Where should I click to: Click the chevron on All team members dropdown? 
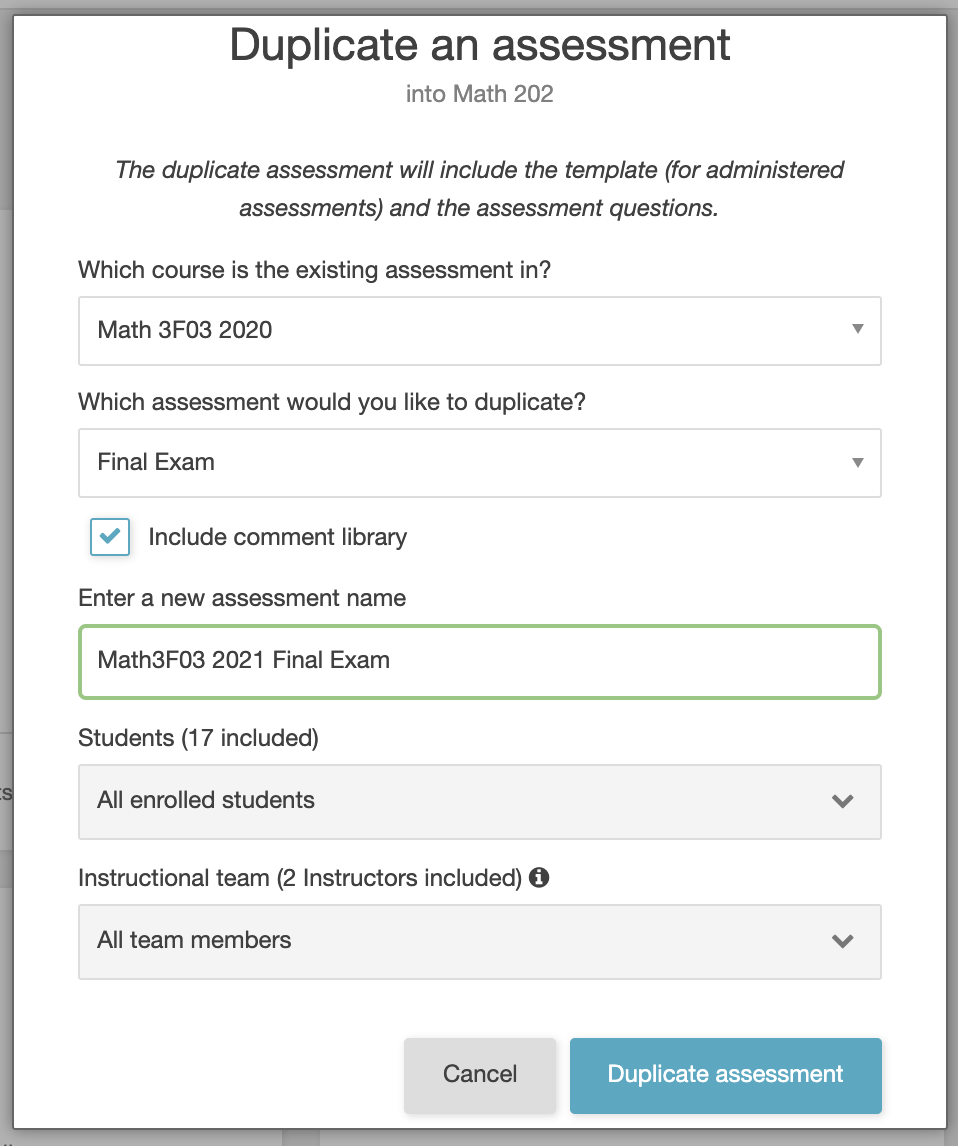(x=843, y=941)
